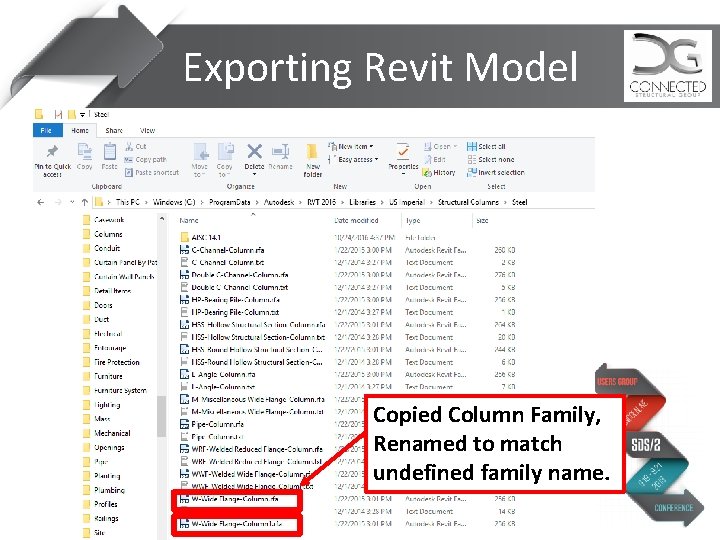Click Invert selection in ribbon
Viewport: 720px width, 540px height.
click(x=495, y=172)
